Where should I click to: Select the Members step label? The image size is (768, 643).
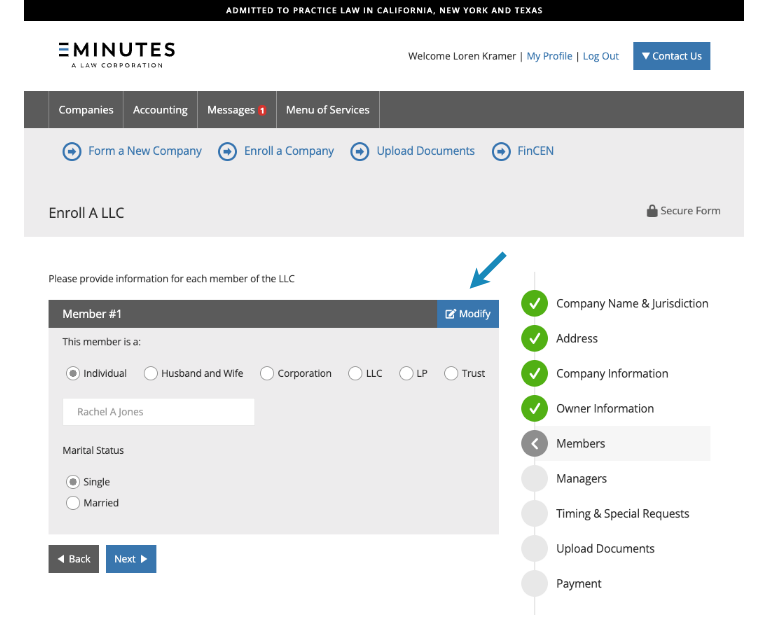click(x=580, y=444)
